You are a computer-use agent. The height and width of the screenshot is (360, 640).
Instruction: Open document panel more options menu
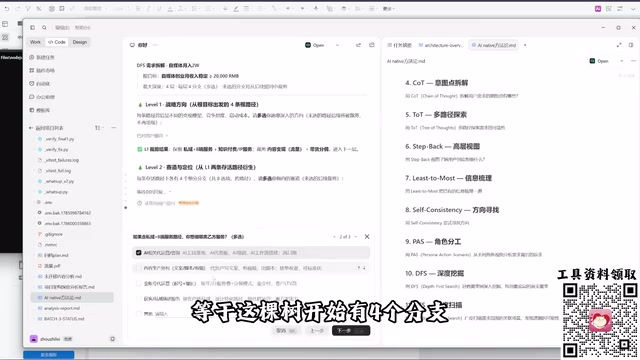(633, 61)
